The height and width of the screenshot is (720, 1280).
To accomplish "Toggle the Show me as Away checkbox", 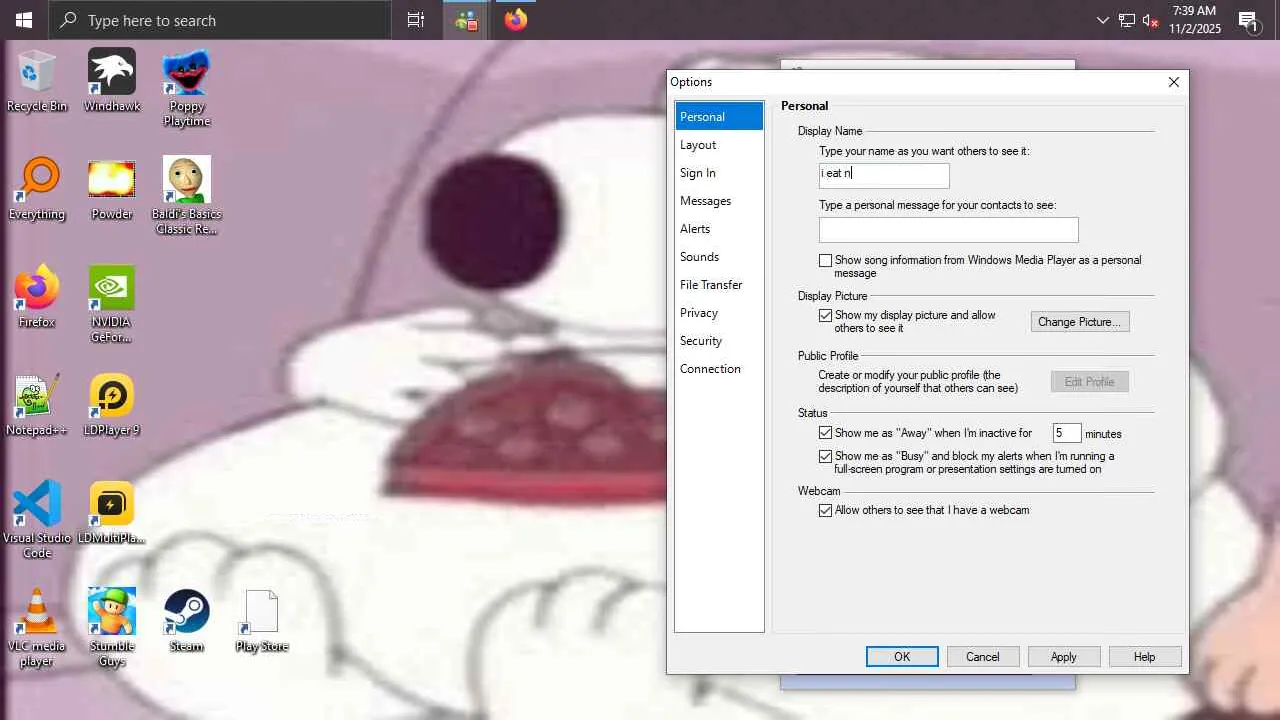I will pos(825,433).
